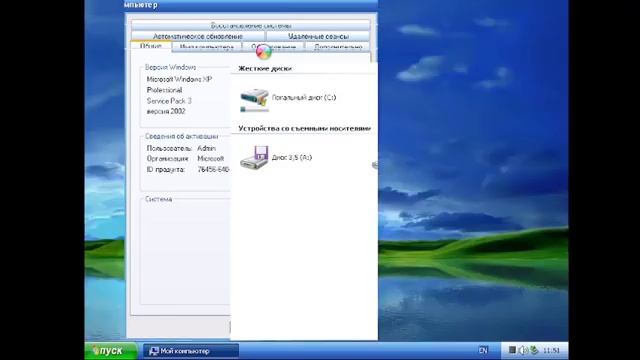Open the Оборудование tab
Image resolution: width=640 pixels, height=360 pixels.
click(273, 47)
